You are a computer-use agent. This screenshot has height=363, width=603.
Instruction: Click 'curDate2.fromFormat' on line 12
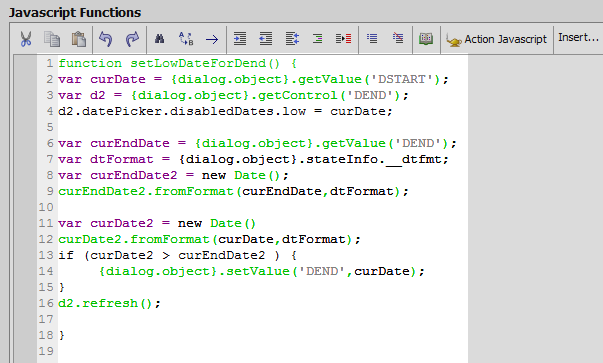(x=133, y=240)
